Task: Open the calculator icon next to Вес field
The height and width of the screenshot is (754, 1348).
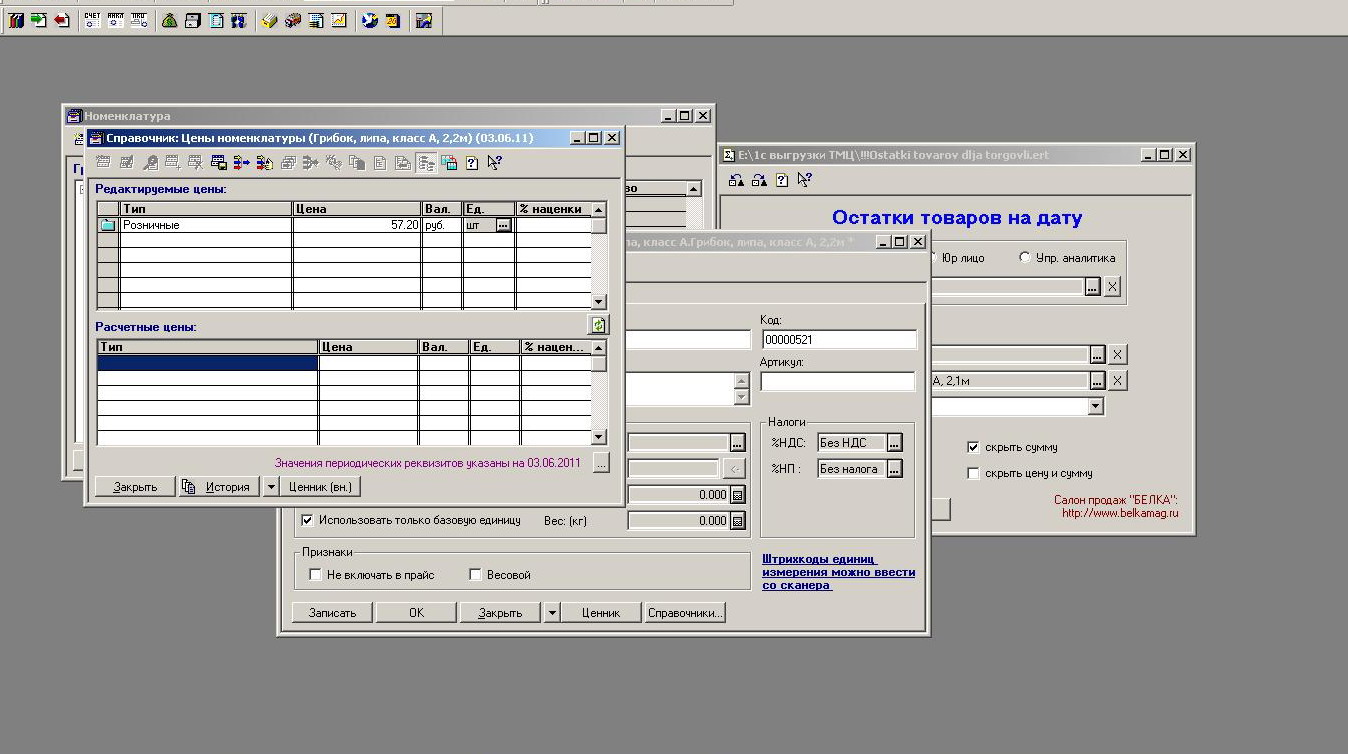Action: [x=738, y=520]
